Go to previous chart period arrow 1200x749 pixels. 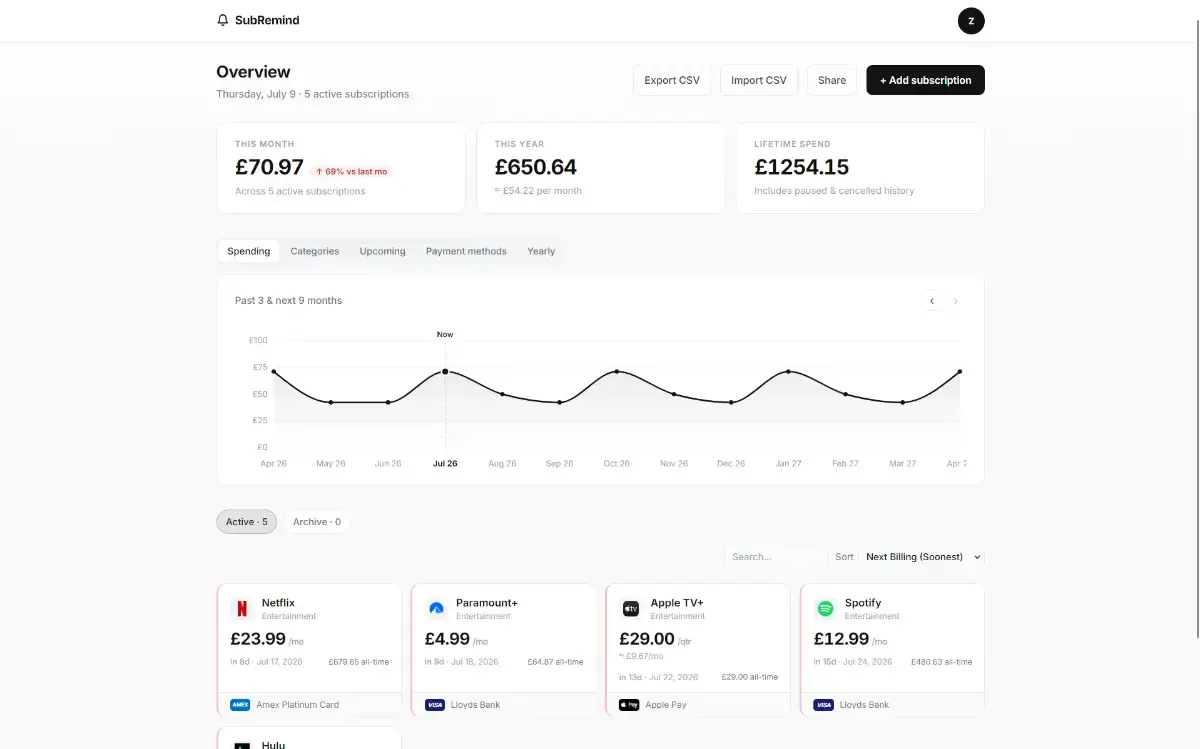coord(932,300)
